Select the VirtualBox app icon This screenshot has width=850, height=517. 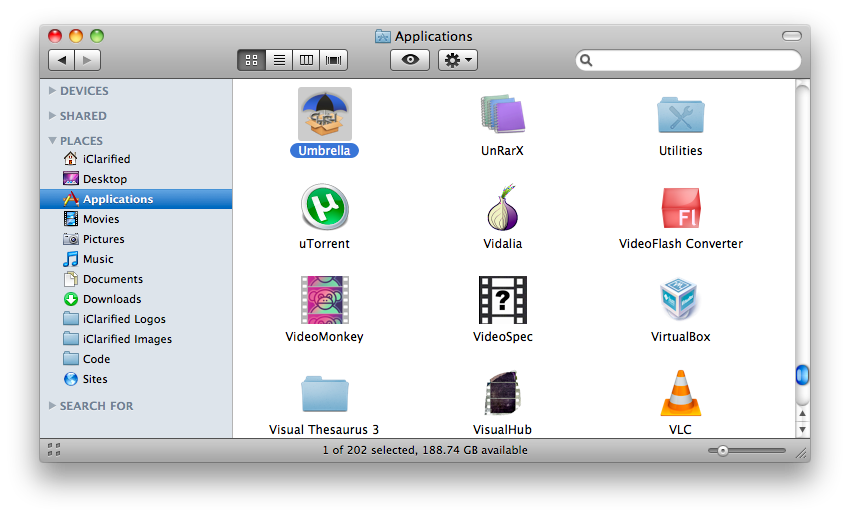point(680,300)
